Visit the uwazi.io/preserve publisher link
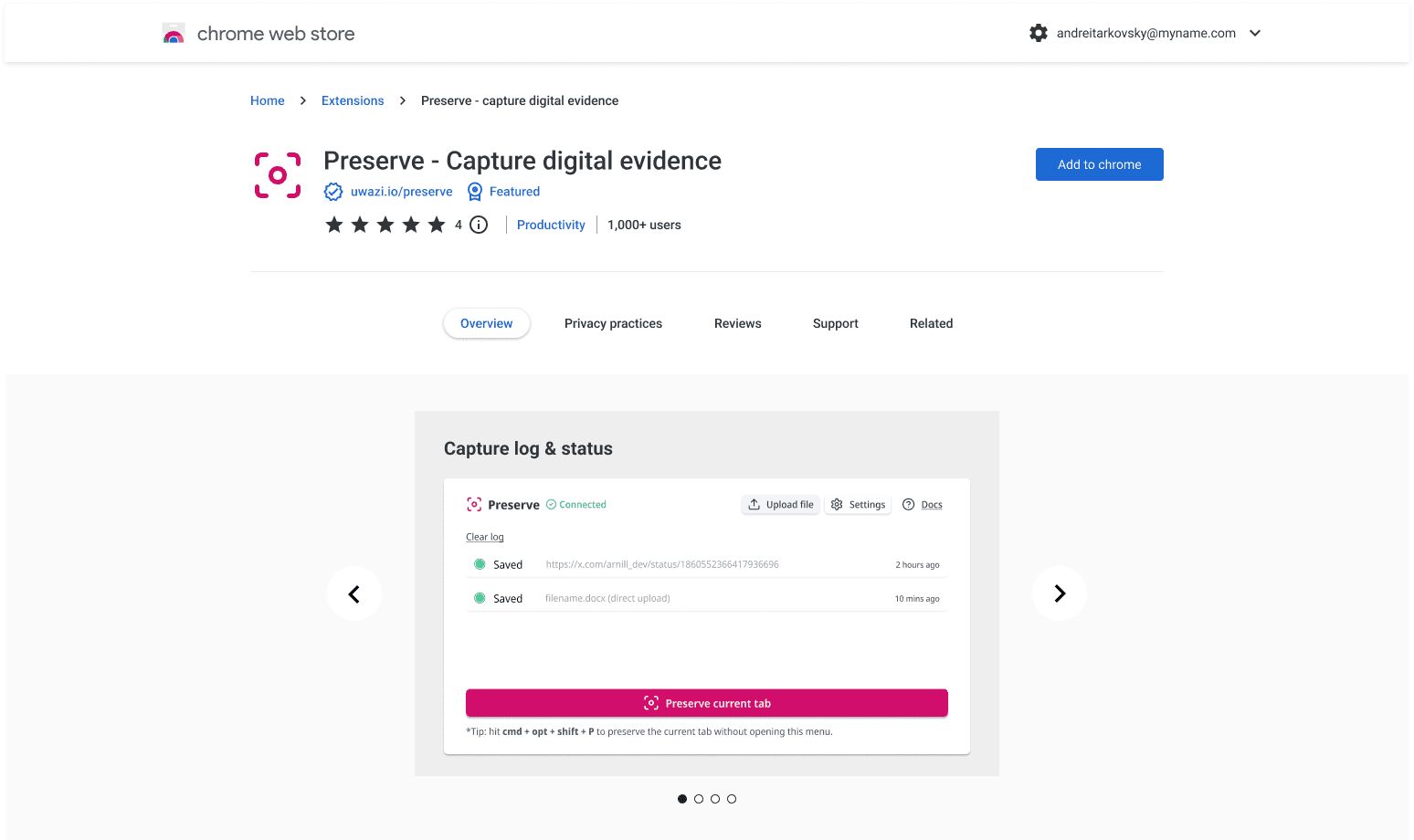The height and width of the screenshot is (840, 1414). pyautogui.click(x=402, y=192)
